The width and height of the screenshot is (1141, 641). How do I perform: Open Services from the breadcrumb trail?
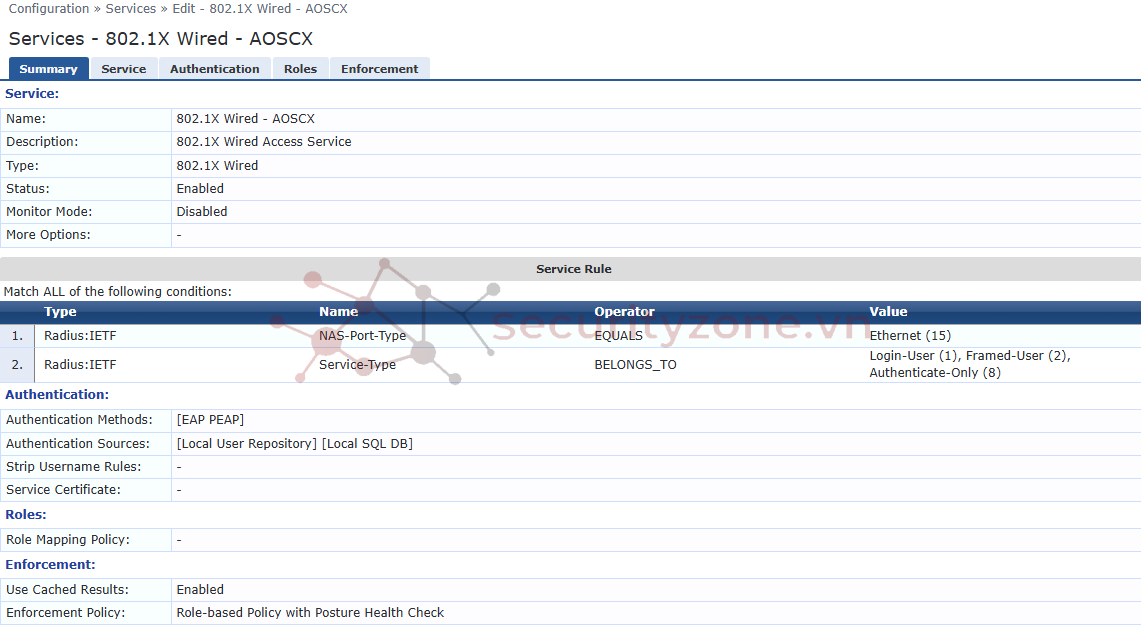[130, 8]
